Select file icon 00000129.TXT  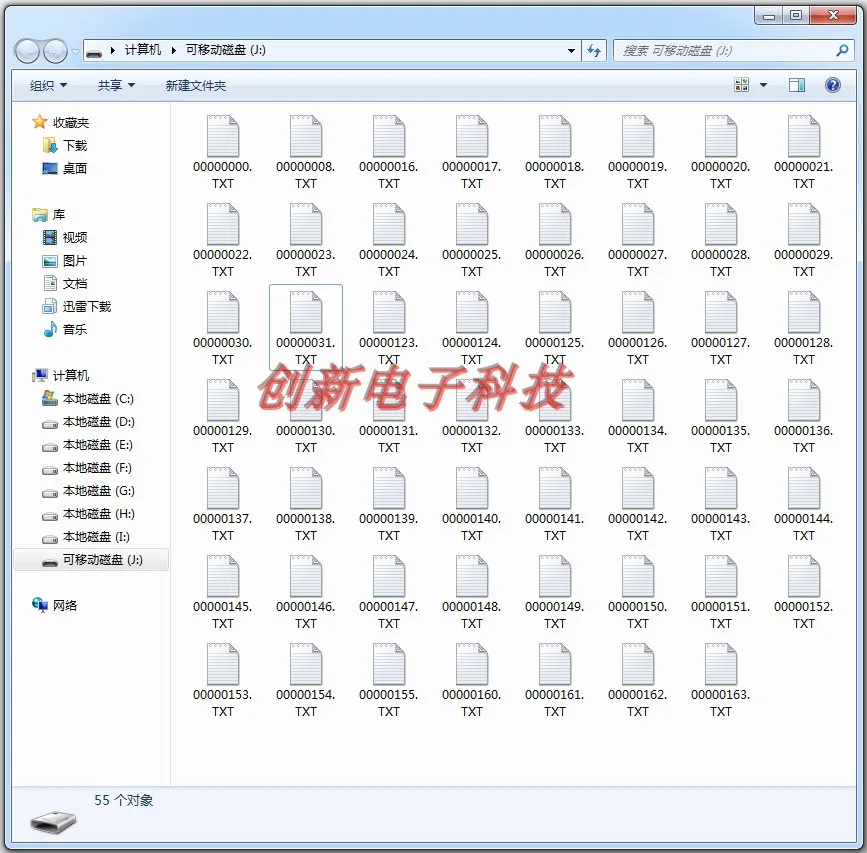(223, 400)
